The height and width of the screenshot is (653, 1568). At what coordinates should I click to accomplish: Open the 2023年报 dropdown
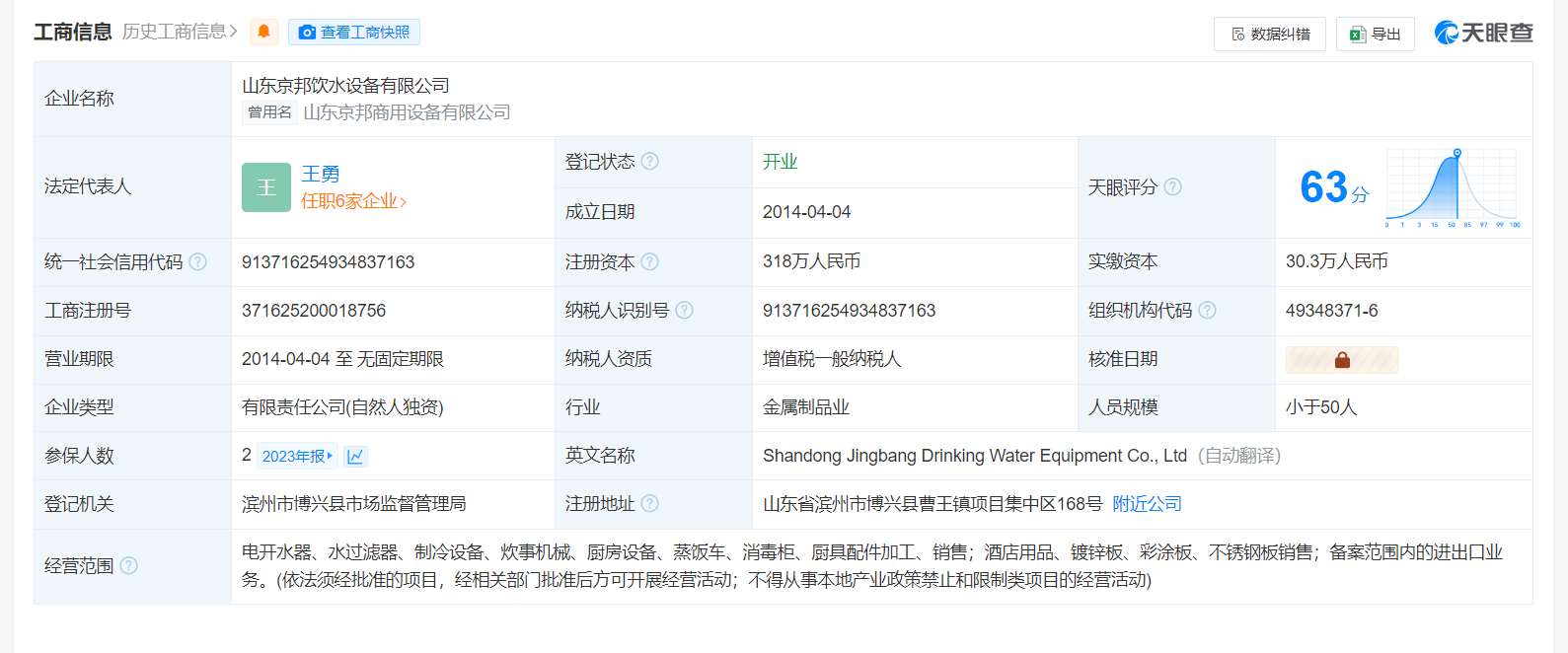click(x=297, y=456)
